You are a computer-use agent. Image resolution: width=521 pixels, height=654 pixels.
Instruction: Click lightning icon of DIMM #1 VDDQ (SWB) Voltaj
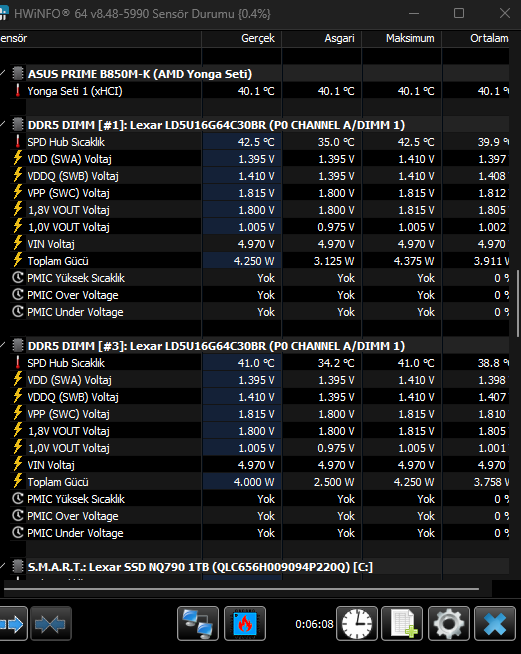(18, 176)
